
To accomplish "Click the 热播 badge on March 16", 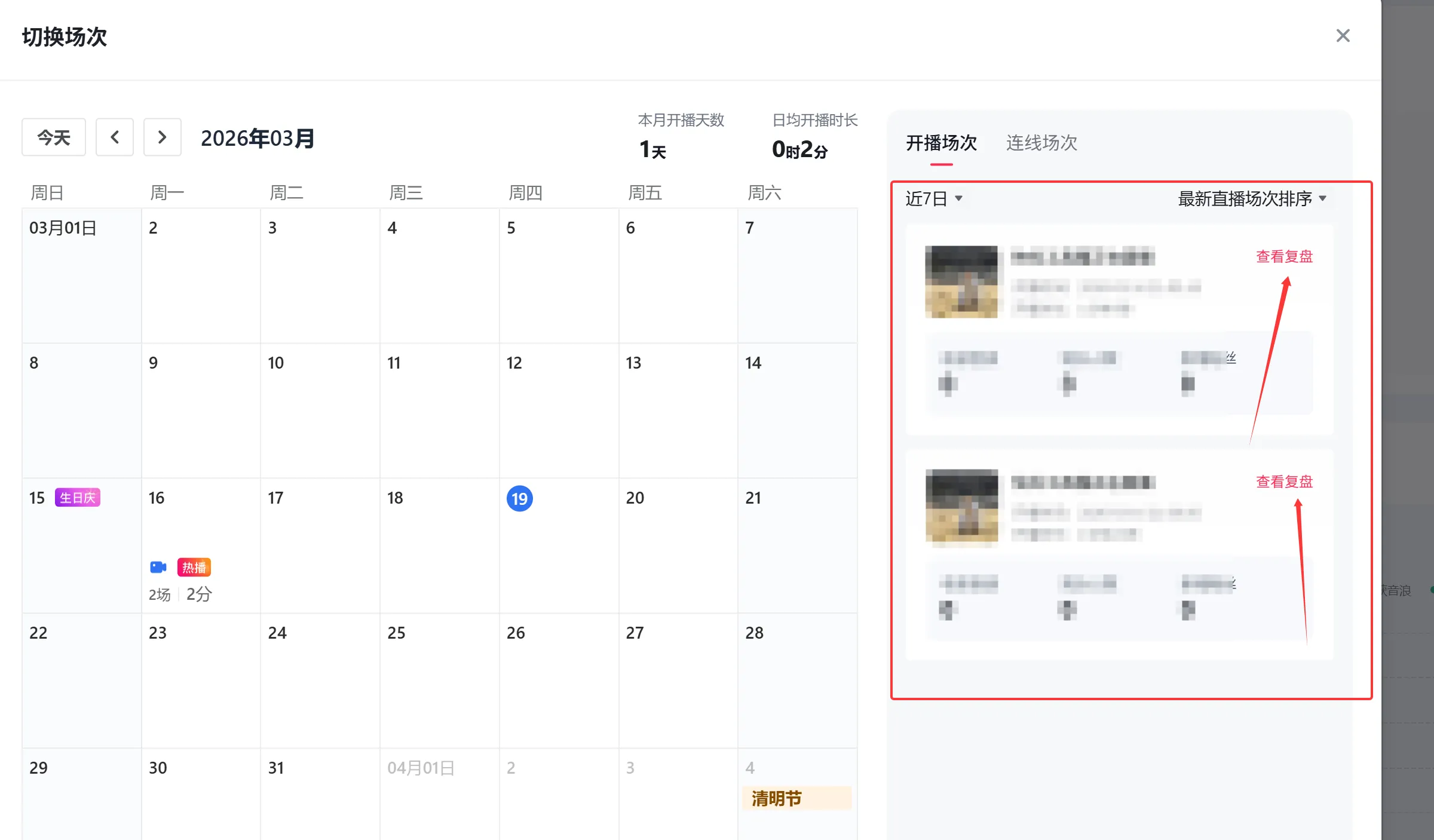I will 194,567.
